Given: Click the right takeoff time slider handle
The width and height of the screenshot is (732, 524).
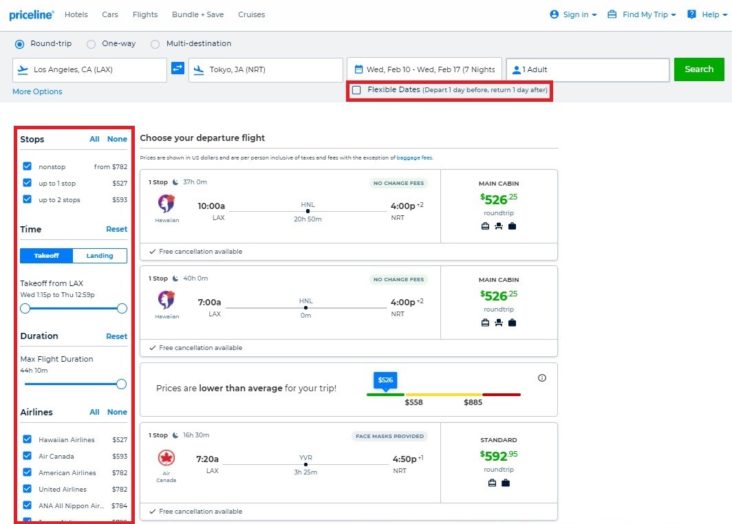Looking at the screenshot, I should point(122,308).
